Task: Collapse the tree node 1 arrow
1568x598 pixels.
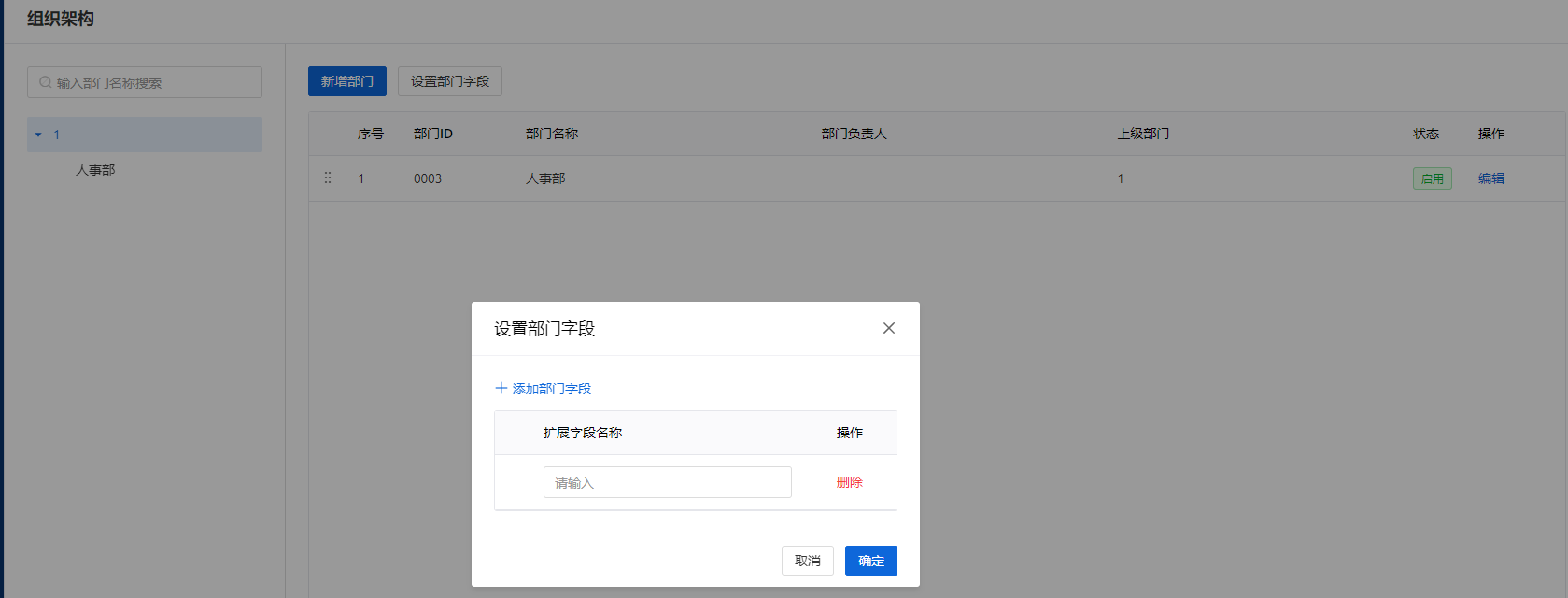Action: click(38, 135)
